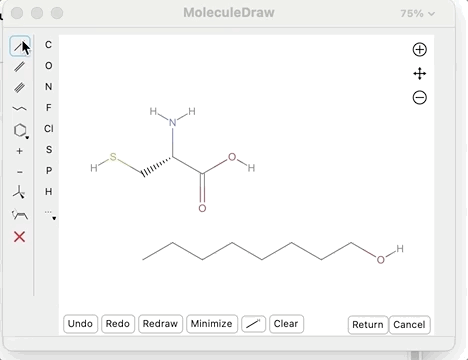Click the zoom in plus circle
Viewport: 468px width, 360px height.
pos(420,50)
